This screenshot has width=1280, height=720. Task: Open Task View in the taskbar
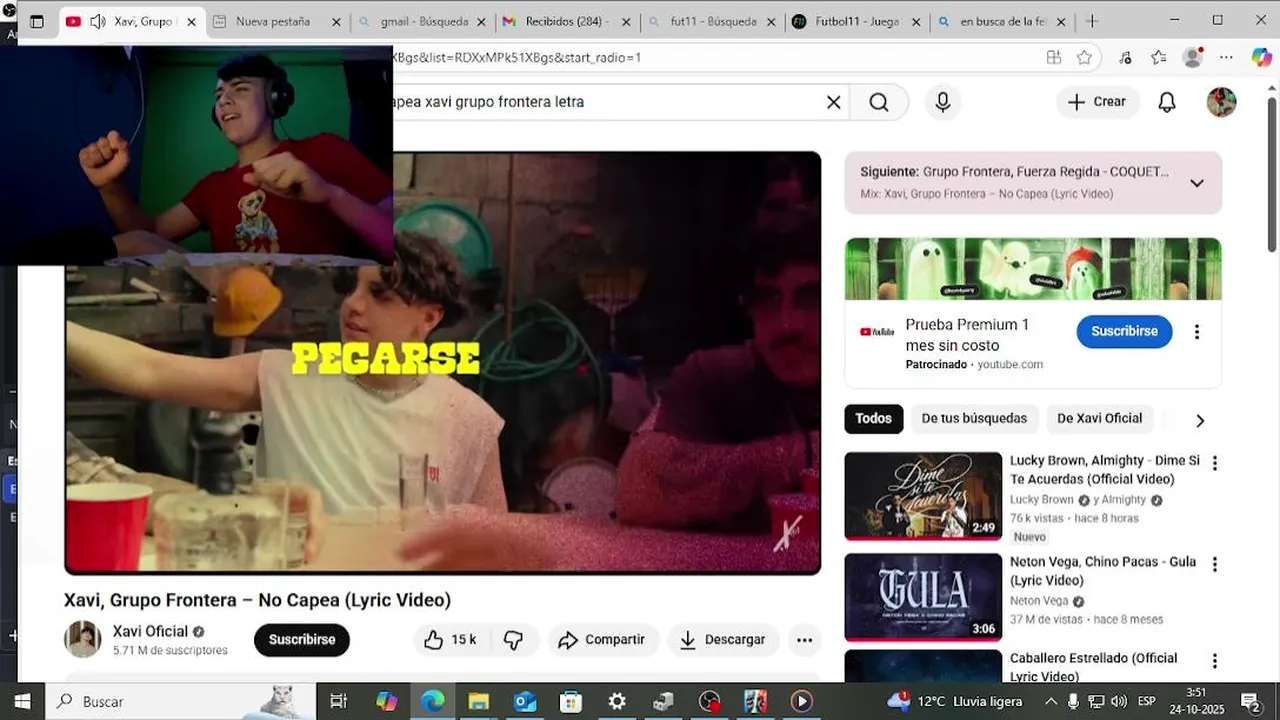tap(339, 702)
